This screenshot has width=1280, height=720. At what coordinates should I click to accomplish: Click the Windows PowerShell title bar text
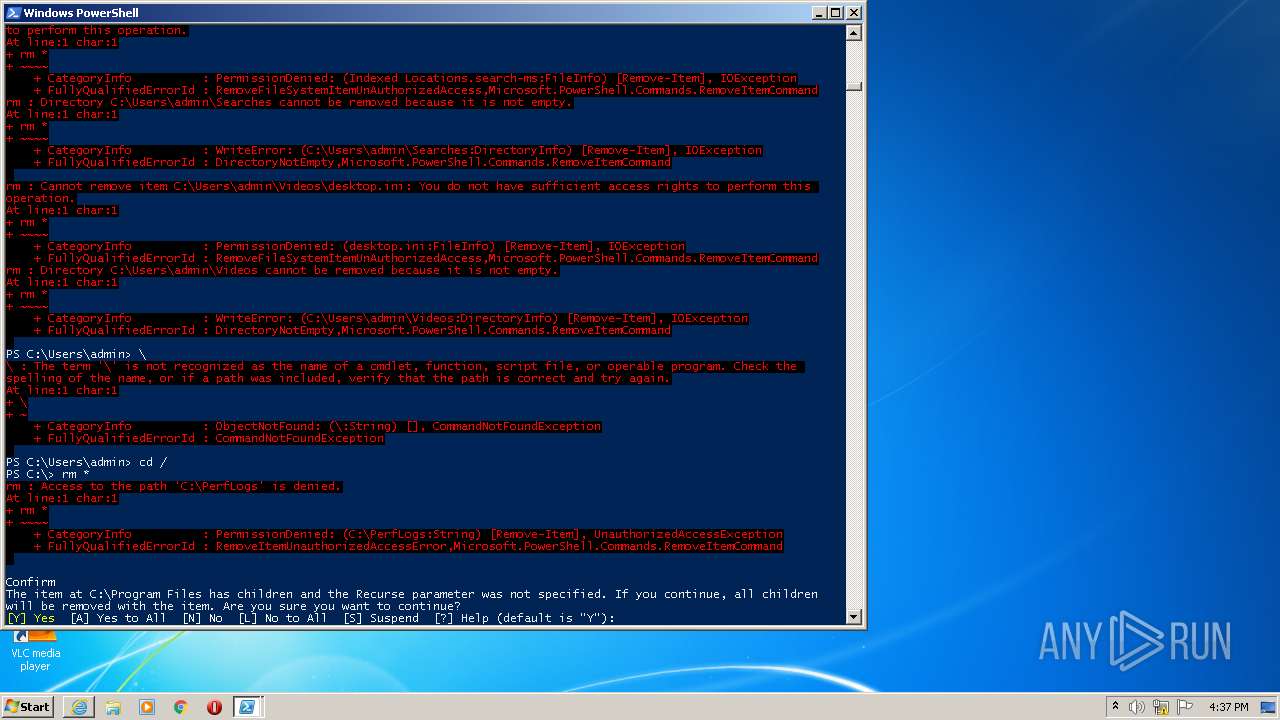(81, 13)
